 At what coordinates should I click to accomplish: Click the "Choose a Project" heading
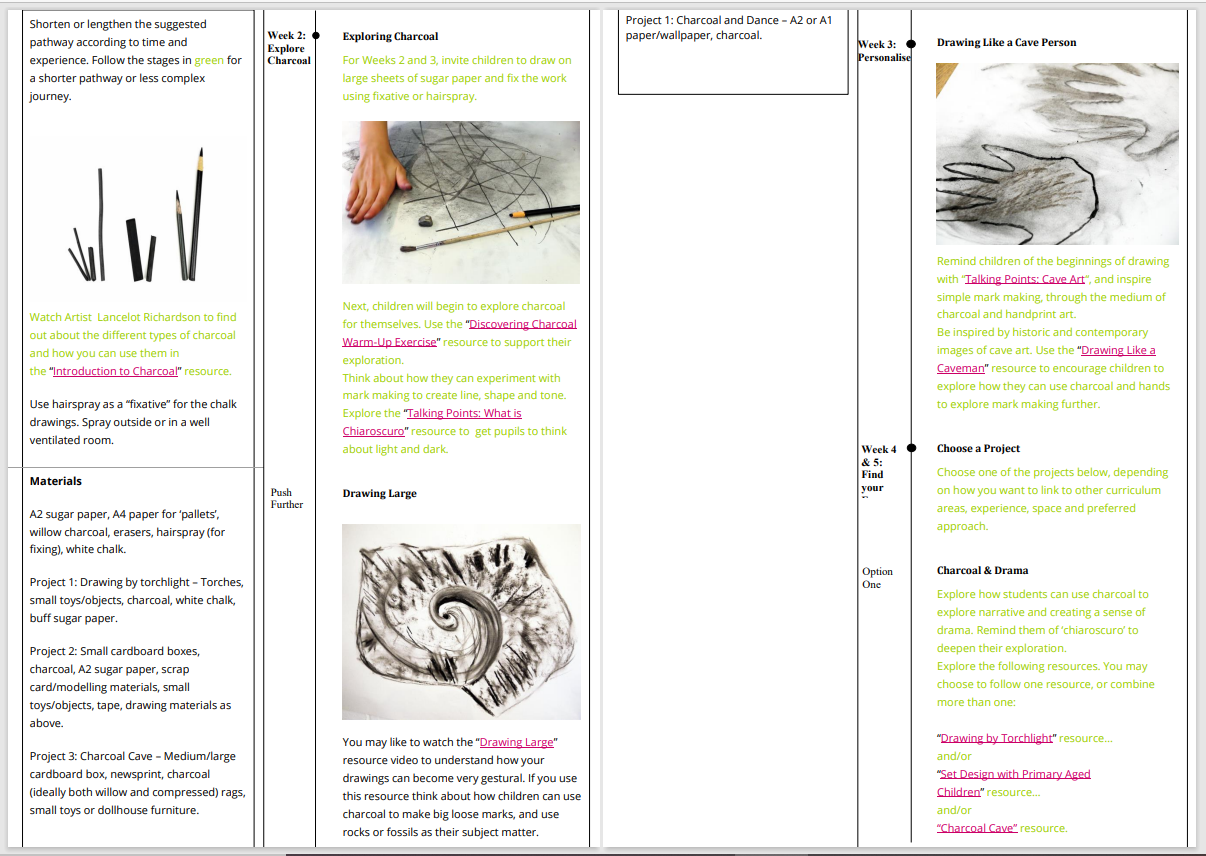coord(978,449)
